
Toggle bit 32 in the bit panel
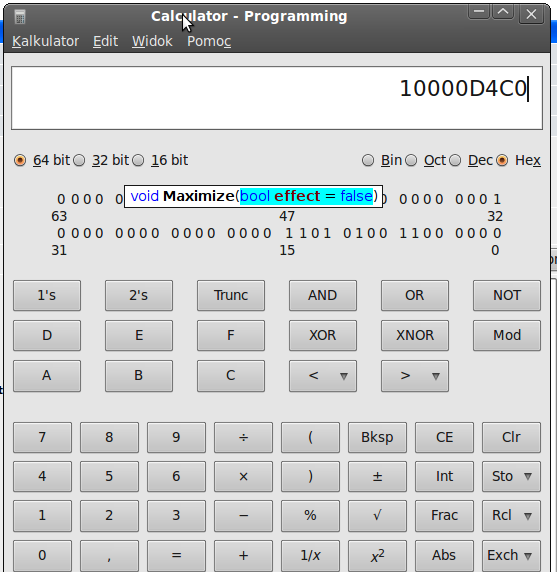click(497, 199)
